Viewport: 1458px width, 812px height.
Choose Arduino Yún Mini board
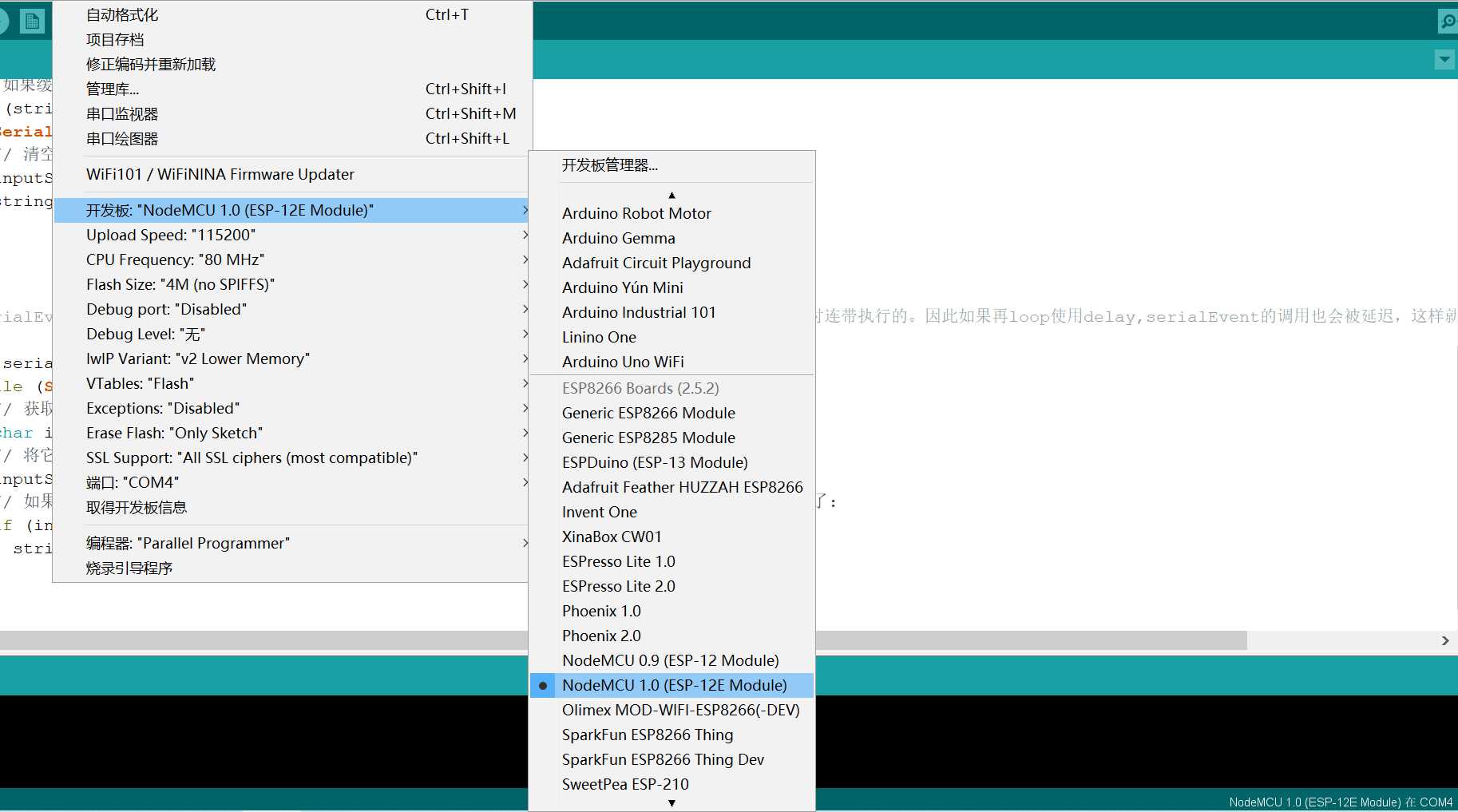[672, 287]
